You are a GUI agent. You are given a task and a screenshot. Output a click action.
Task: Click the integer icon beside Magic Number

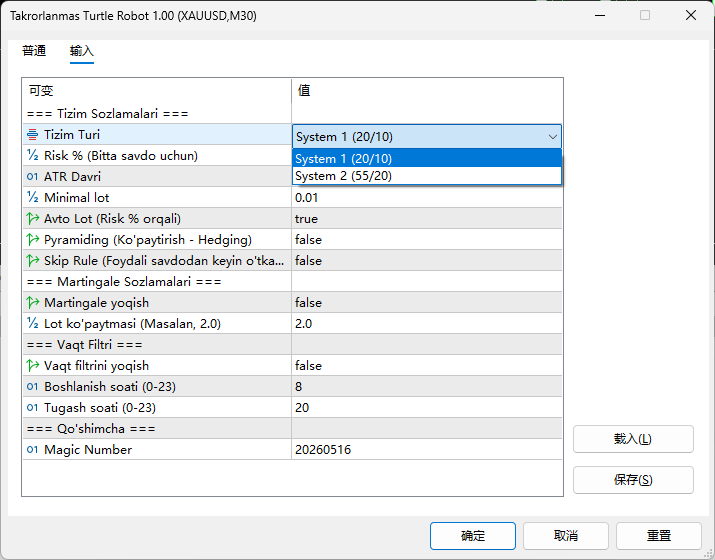click(32, 449)
